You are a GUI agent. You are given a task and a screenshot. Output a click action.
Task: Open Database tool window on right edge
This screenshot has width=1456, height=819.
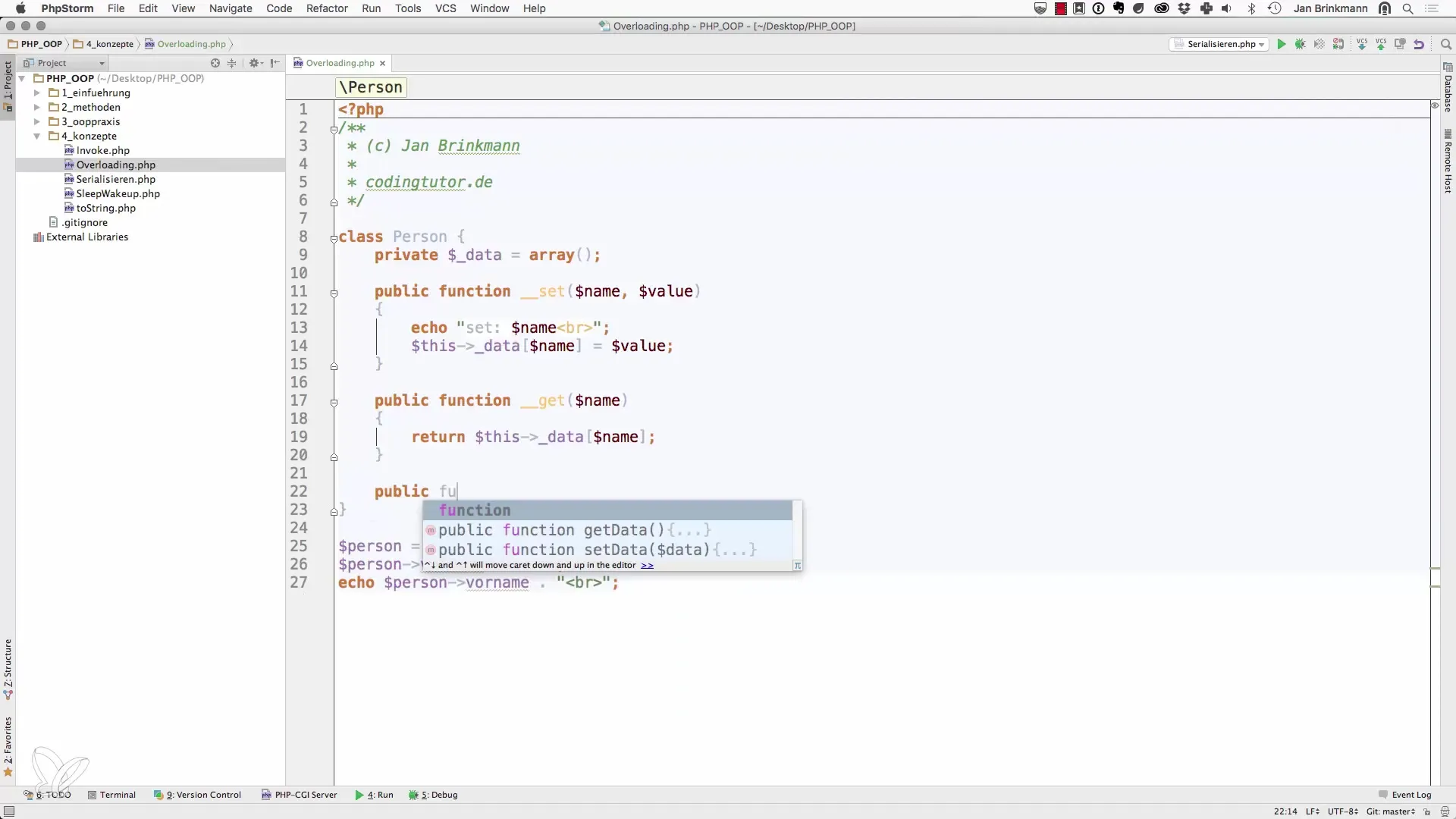click(x=1448, y=88)
